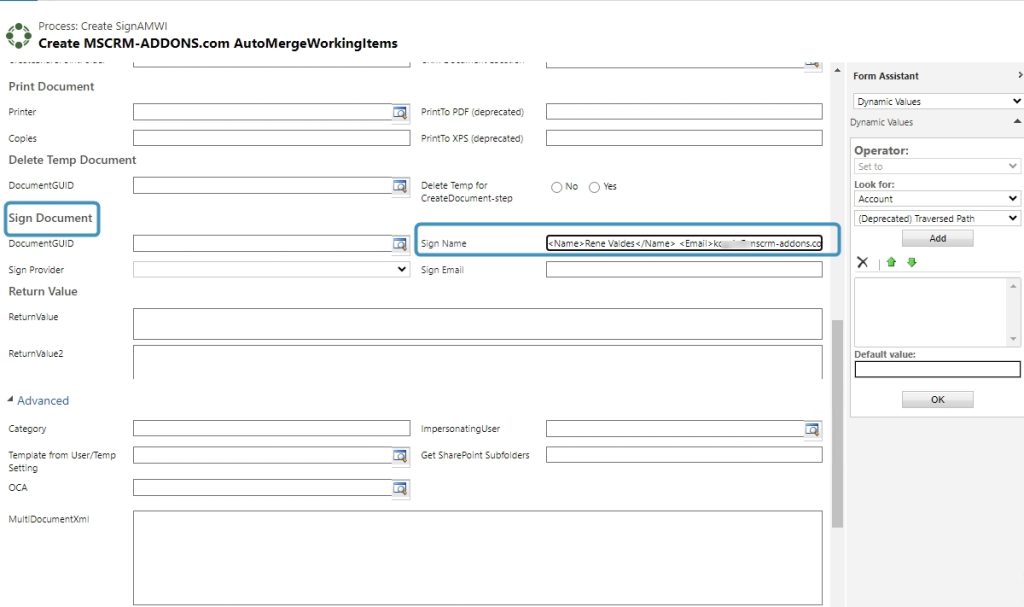Viewport: 1024px width, 607px height.
Task: Collapse the Dynamic Values panel
Action: pos(1017,122)
